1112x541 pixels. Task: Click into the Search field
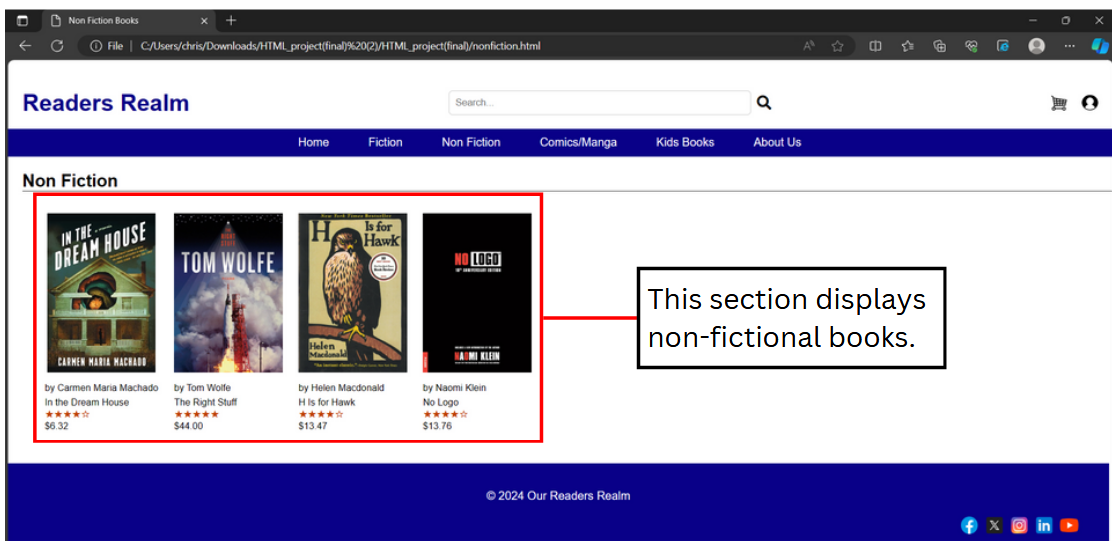[x=599, y=103]
